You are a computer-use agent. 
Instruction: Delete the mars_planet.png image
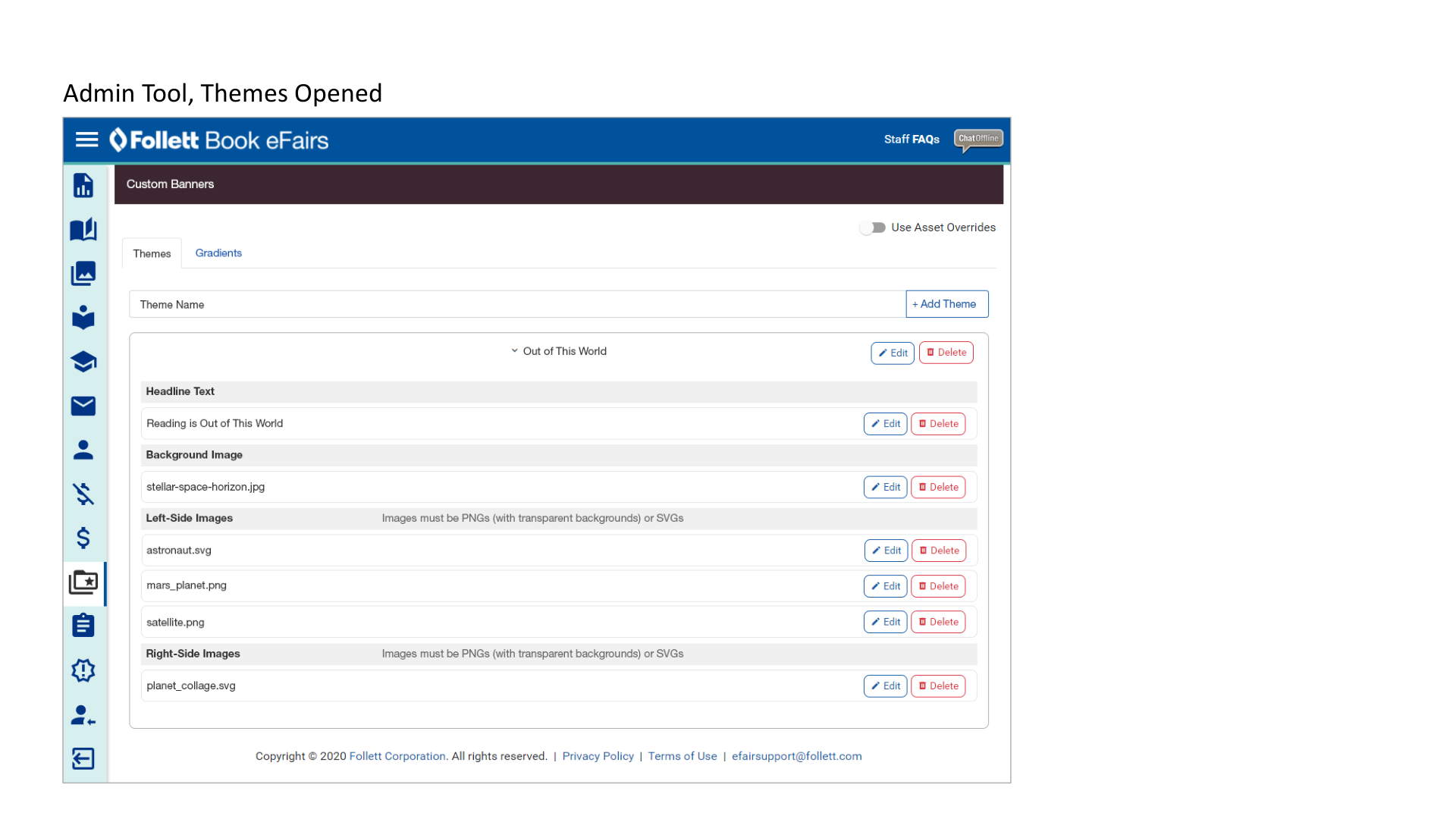coord(938,586)
